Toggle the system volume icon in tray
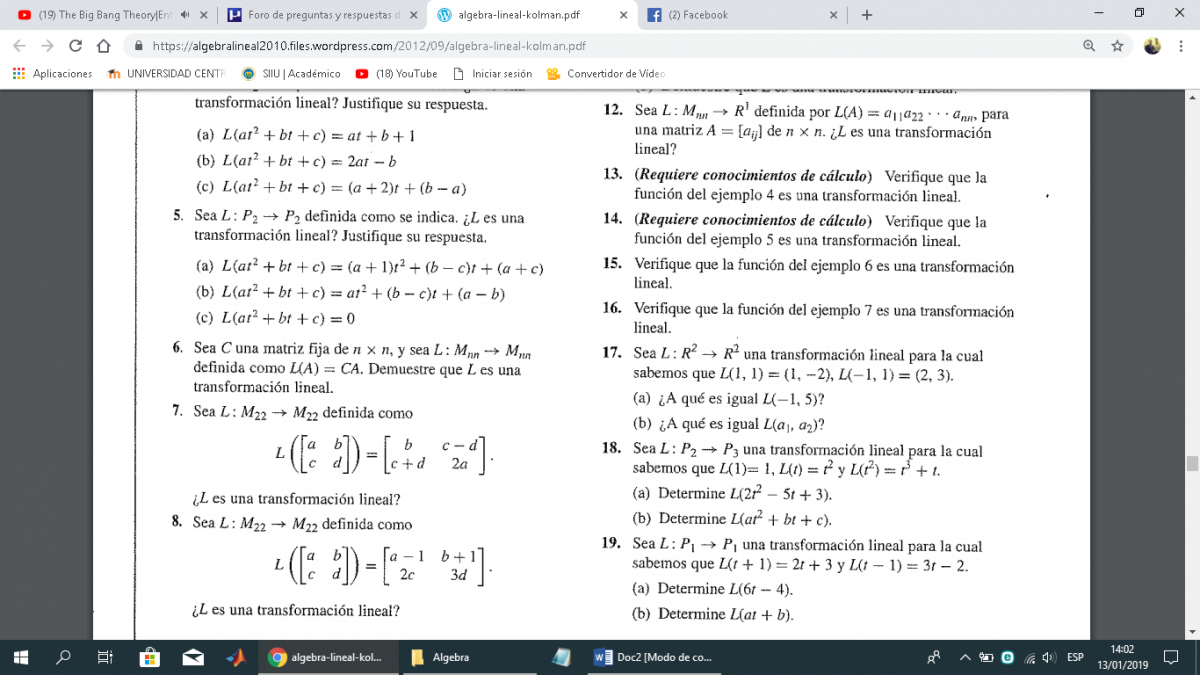This screenshot has width=1200, height=675. [1048, 657]
